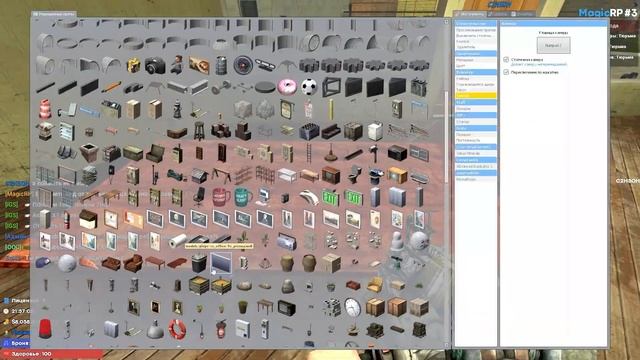The image size is (640, 360).
Task: Spawn the white paper towel roll prop
Action: (x=177, y=241)
